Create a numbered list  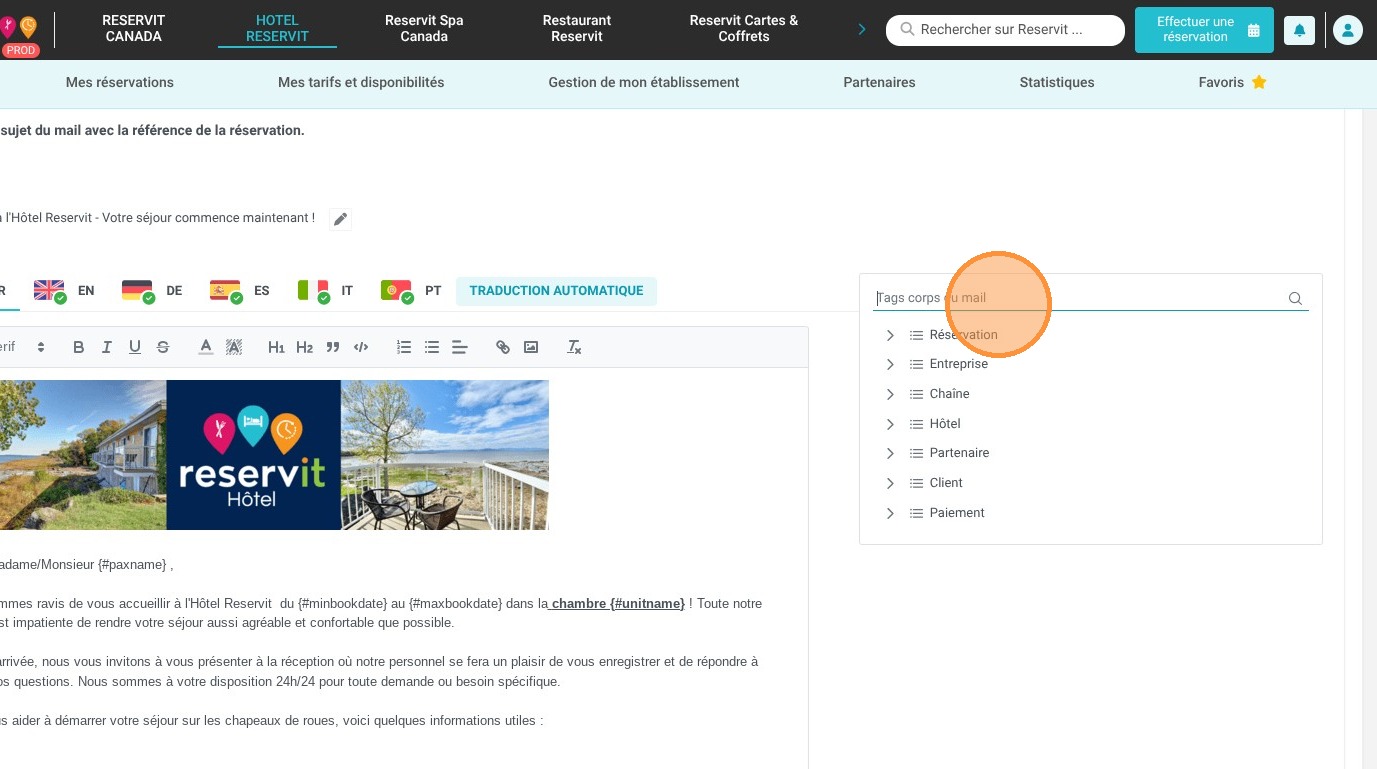[404, 347]
